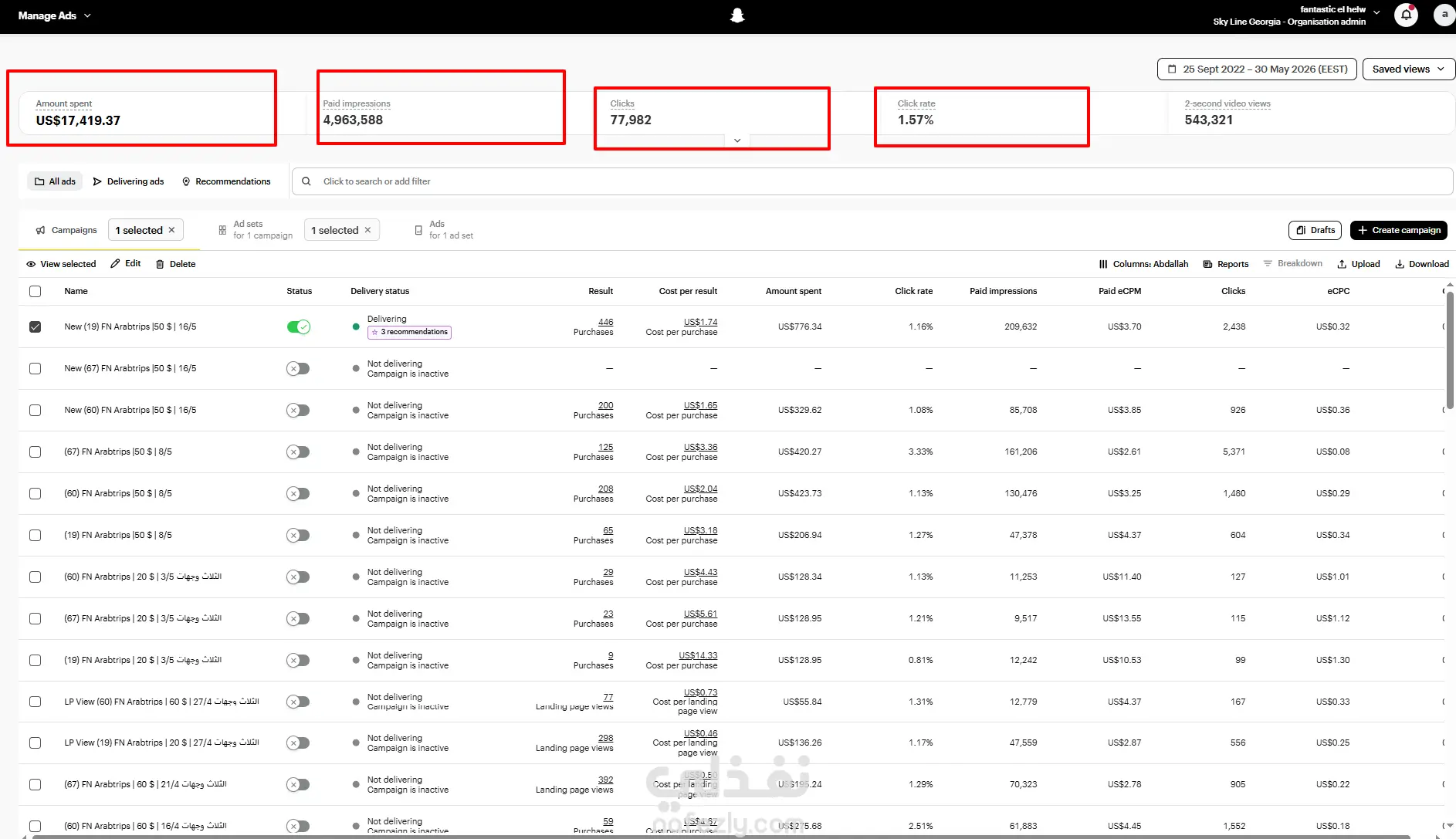
Task: Sort by the Click rate column header
Action: coord(914,291)
